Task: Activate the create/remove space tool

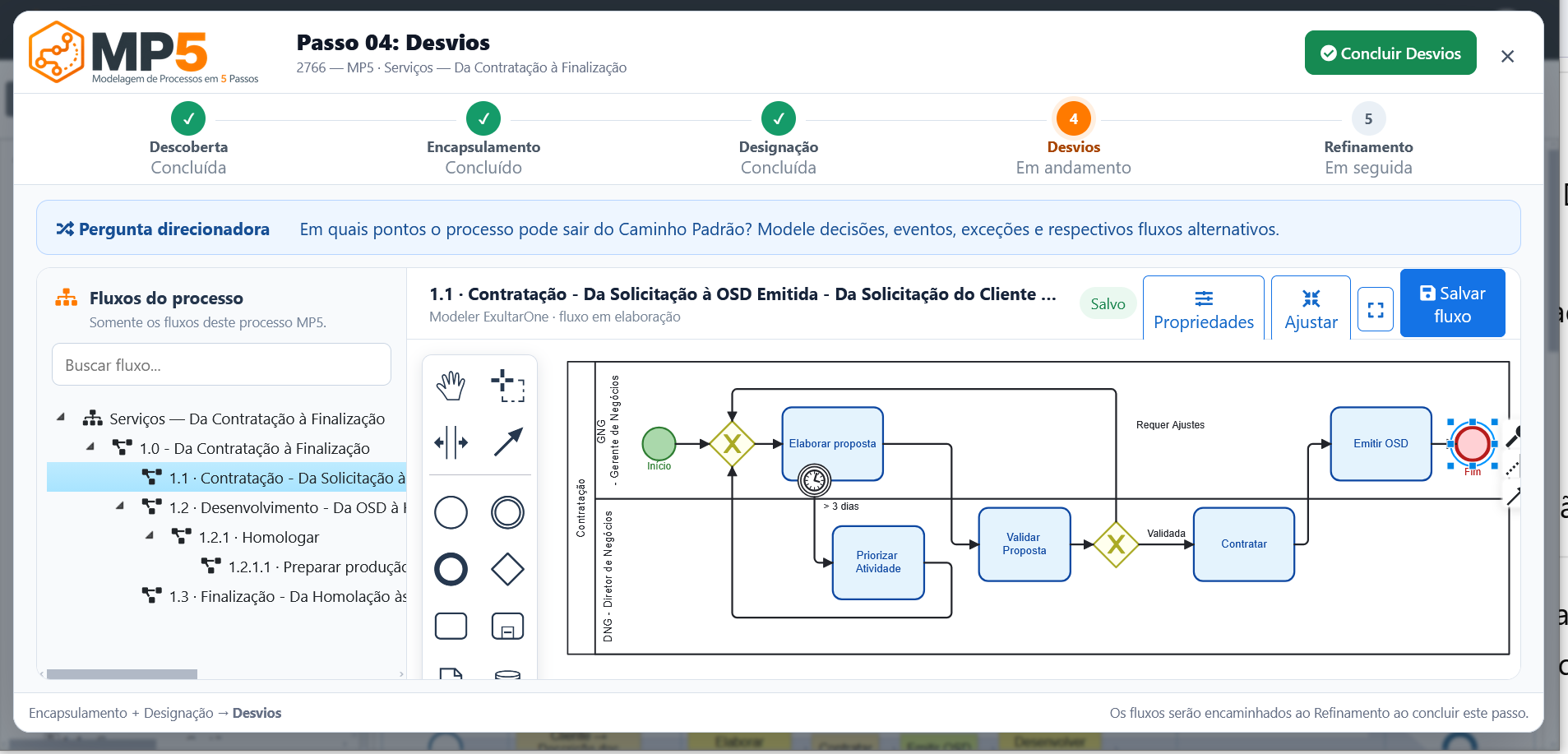Action: pyautogui.click(x=451, y=442)
